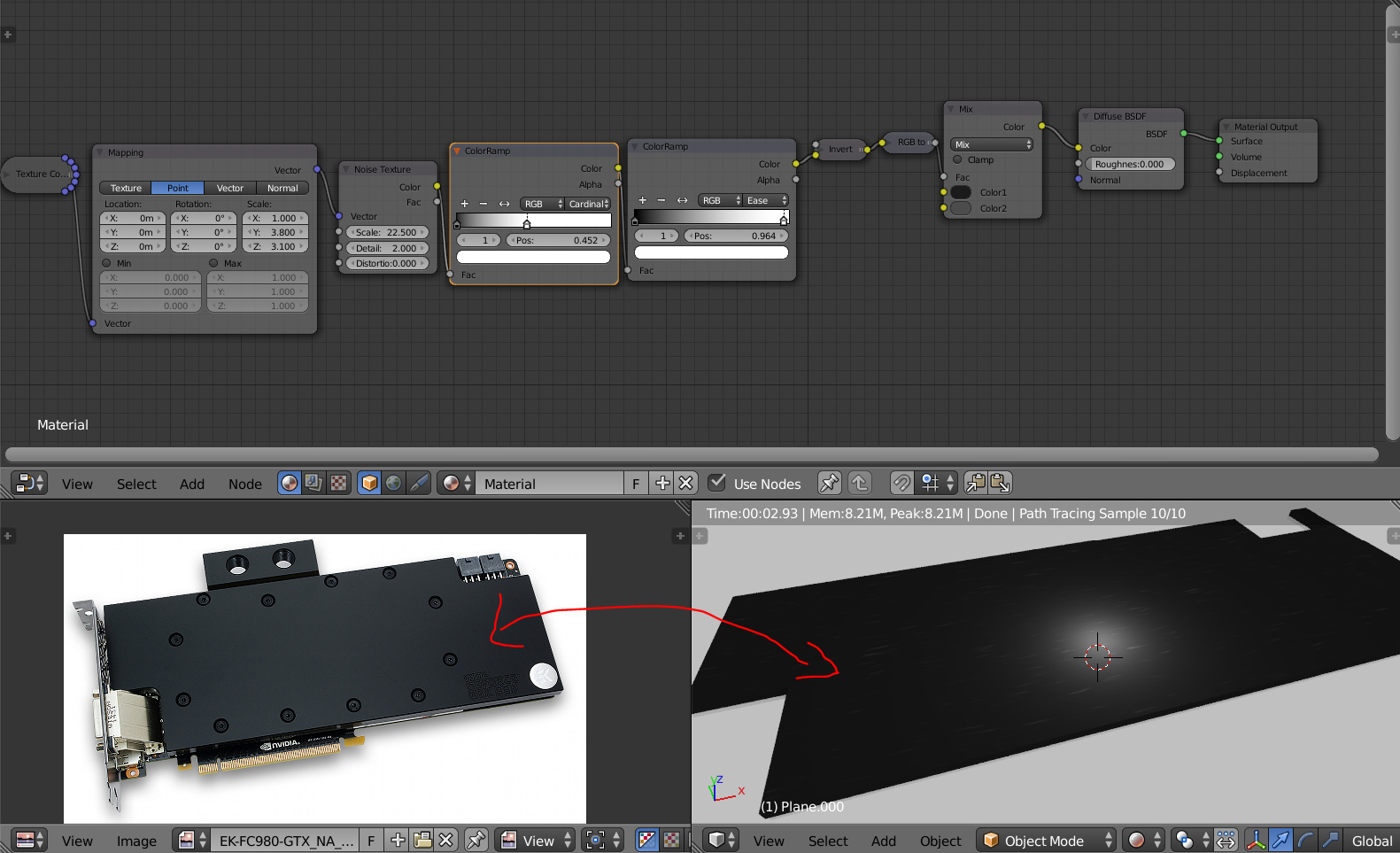Enable Min clipping in Mapping node
Viewport: 1400px width, 853px height.
point(106,263)
